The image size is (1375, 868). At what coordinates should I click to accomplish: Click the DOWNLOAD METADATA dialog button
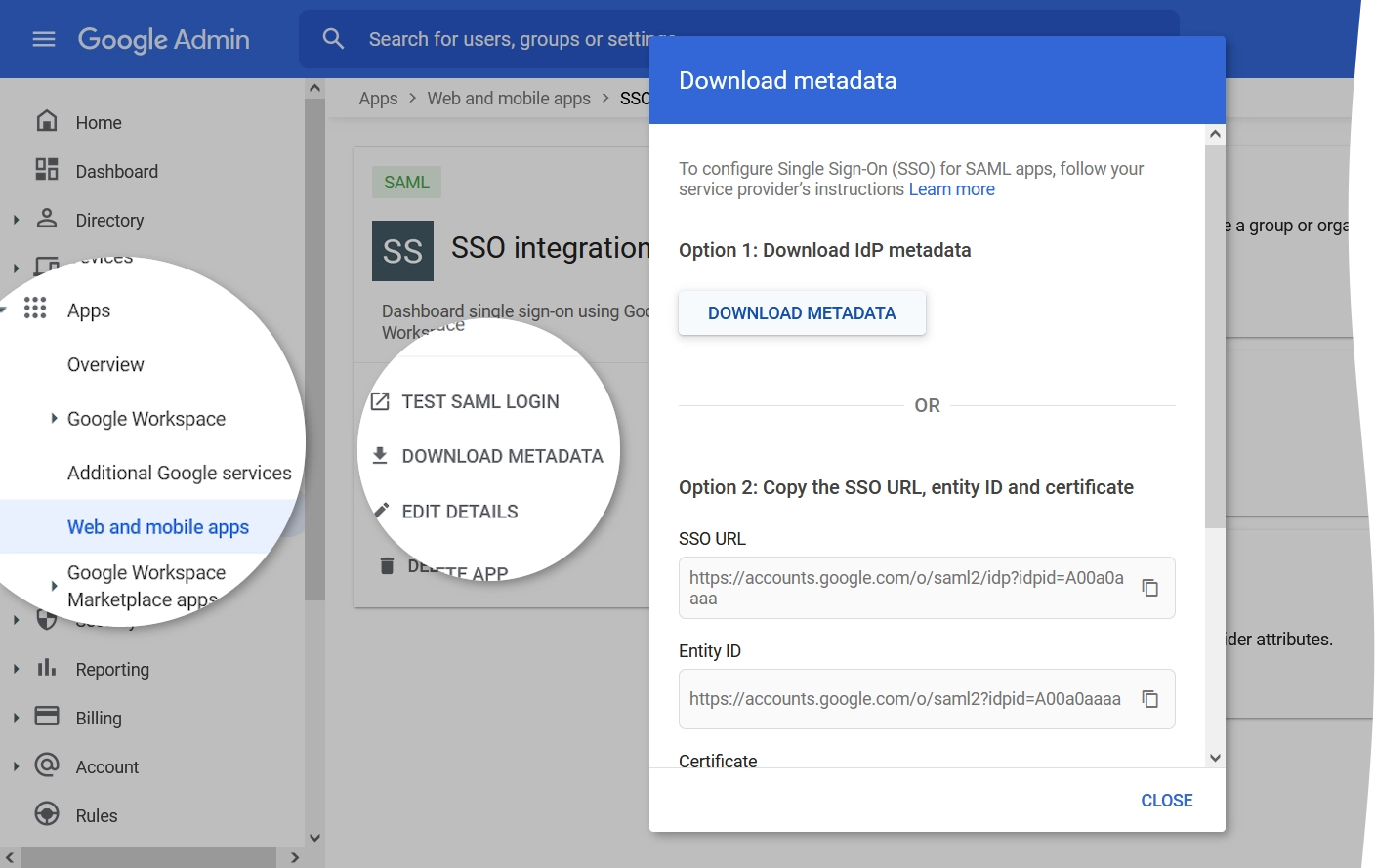tap(802, 312)
